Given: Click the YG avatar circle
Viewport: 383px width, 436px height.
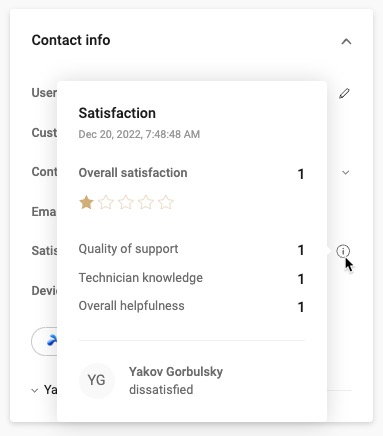Looking at the screenshot, I should click(x=97, y=380).
